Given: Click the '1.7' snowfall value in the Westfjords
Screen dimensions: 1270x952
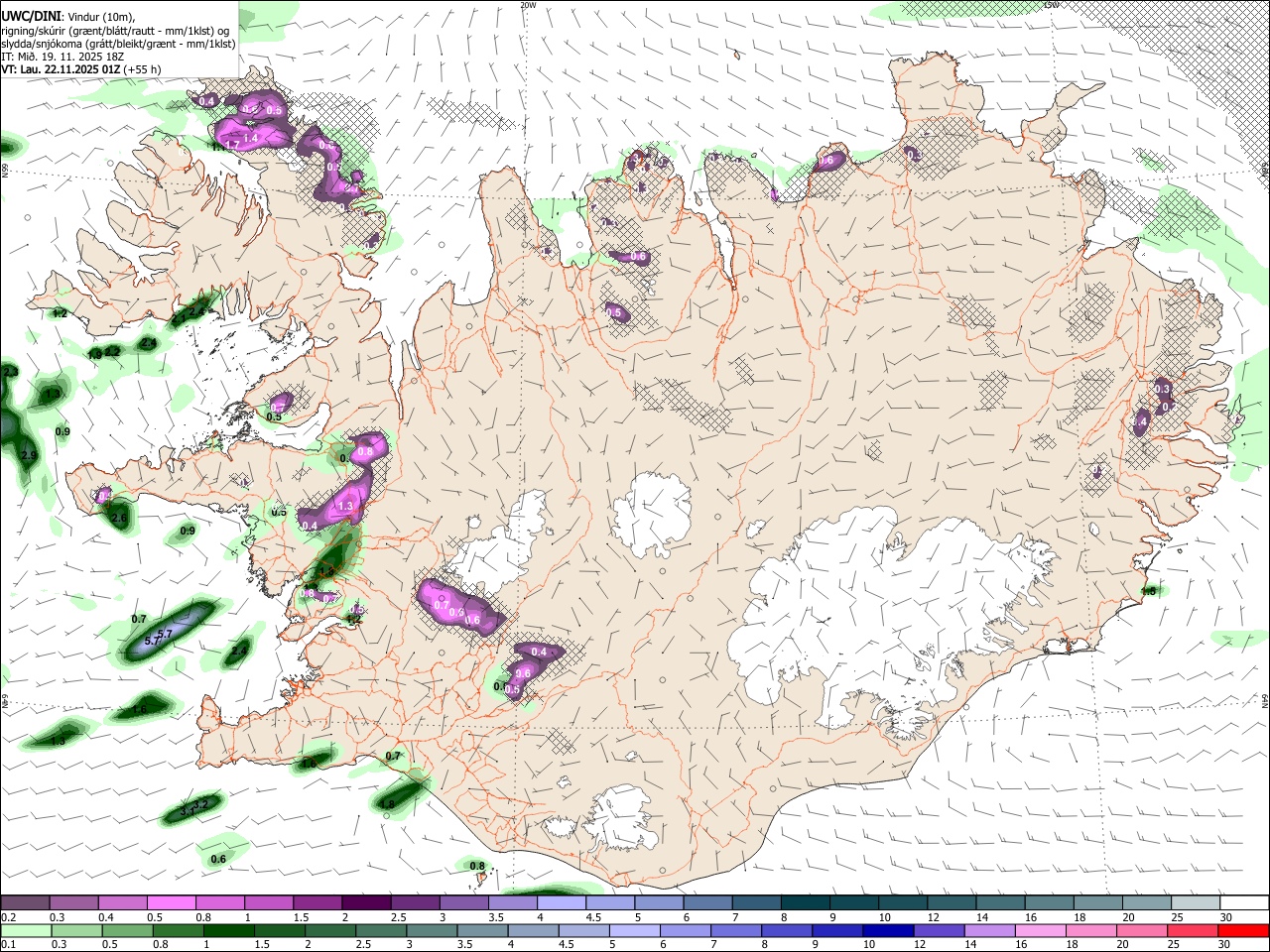Looking at the screenshot, I should 232,146.
